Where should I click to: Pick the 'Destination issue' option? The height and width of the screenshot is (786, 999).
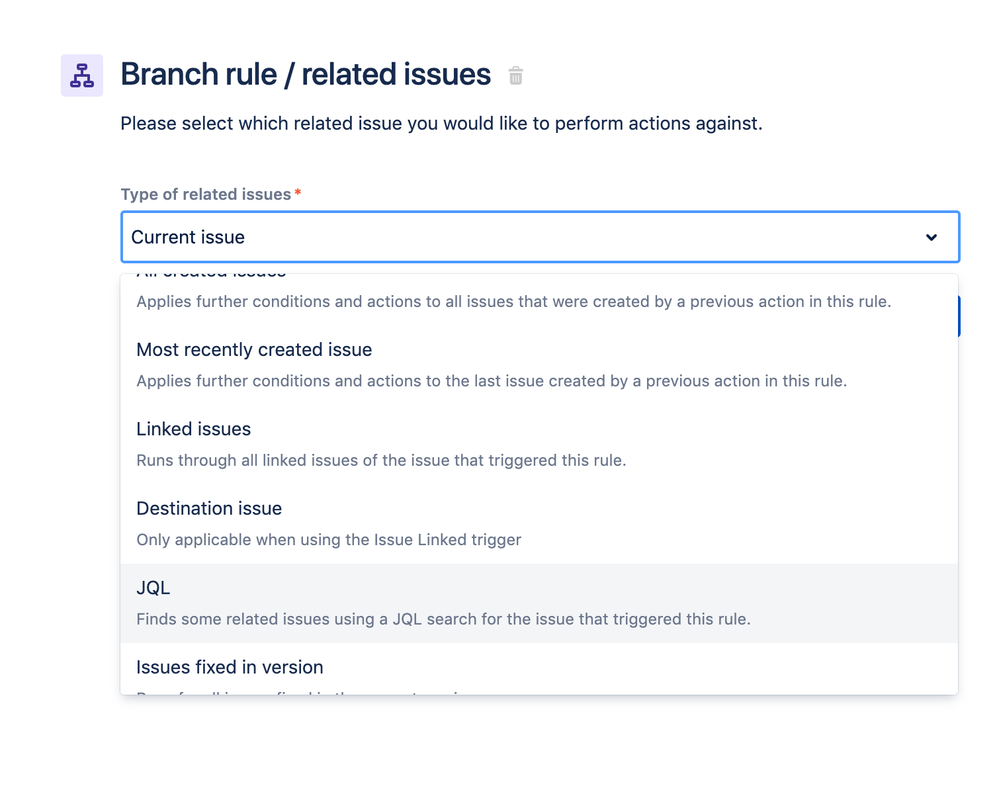538,524
